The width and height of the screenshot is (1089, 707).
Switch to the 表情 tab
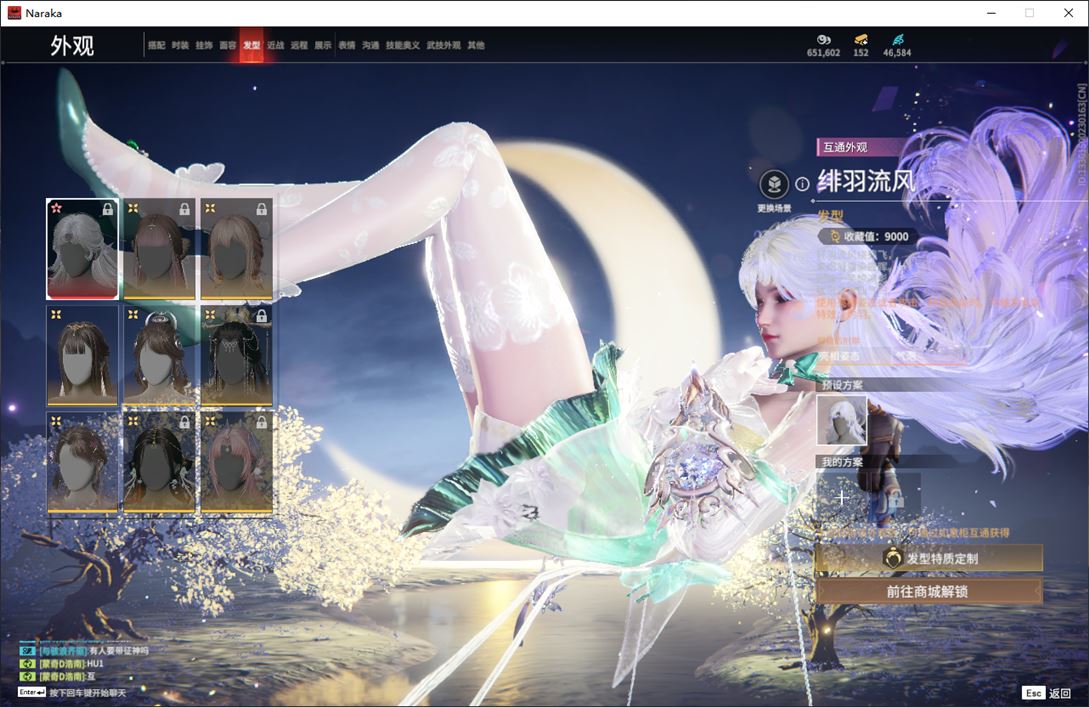tap(347, 45)
